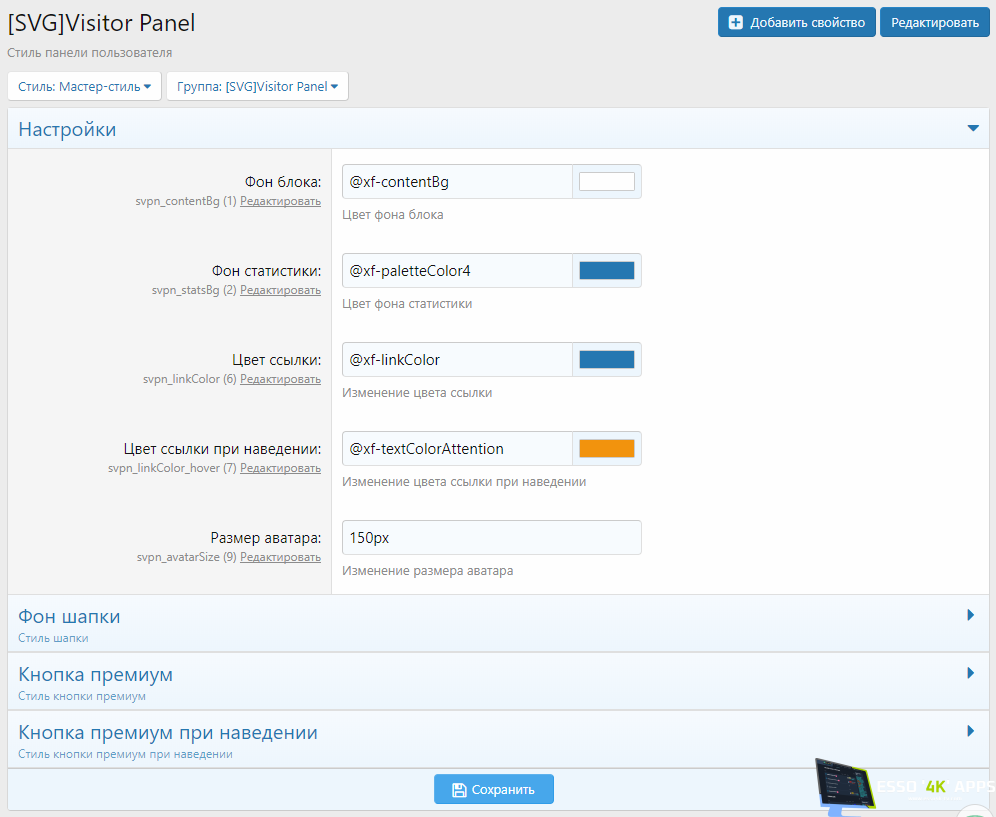This screenshot has width=996, height=817.
Task: Click the white Фон блока color swatch
Action: 607,182
